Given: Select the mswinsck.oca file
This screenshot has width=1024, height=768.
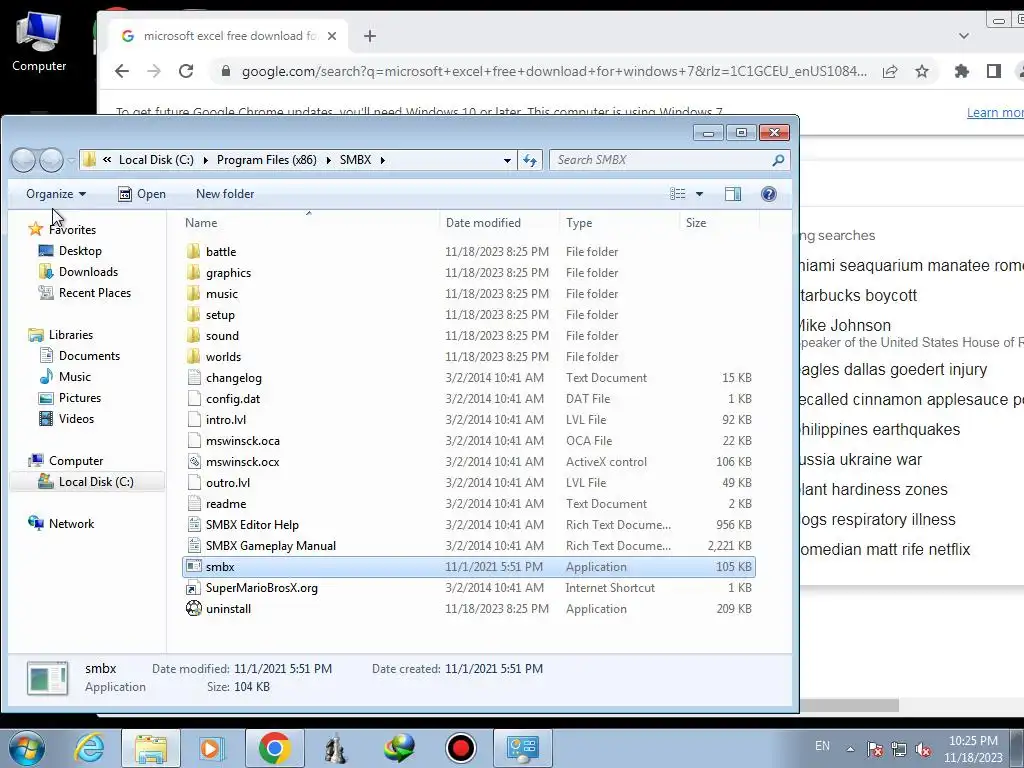Looking at the screenshot, I should (242, 441).
